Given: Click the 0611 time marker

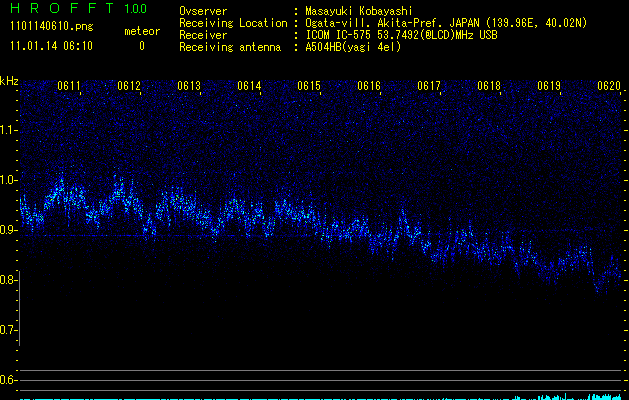Looking at the screenshot, I should [x=69, y=87].
